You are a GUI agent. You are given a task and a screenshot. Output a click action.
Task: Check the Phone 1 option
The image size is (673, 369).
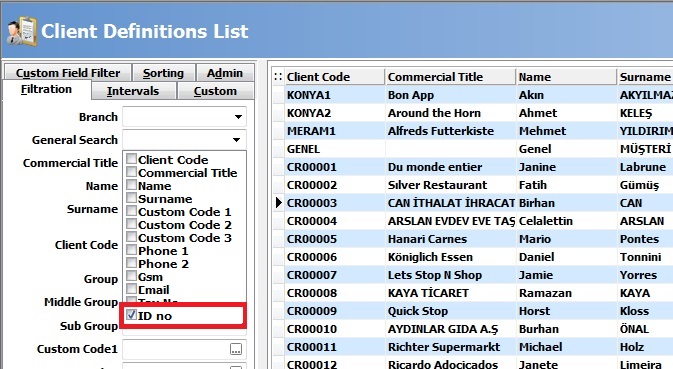coord(131,250)
